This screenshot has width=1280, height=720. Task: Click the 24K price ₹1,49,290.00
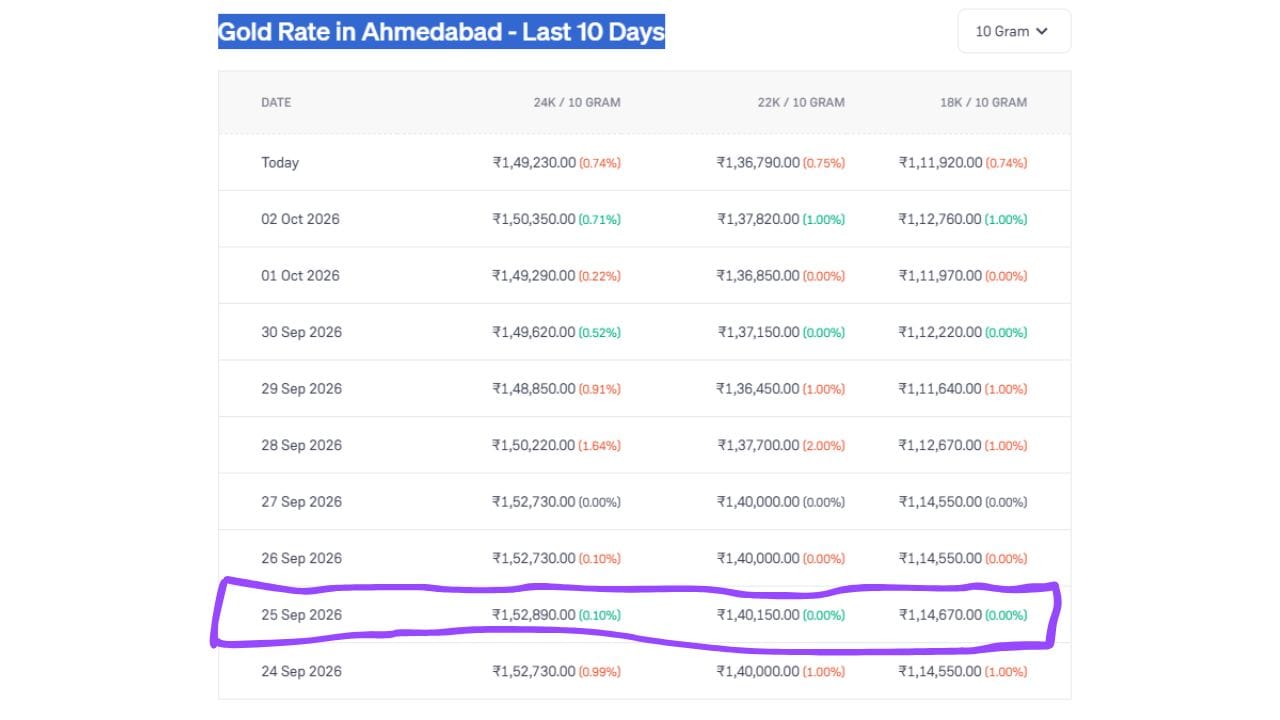click(x=534, y=276)
